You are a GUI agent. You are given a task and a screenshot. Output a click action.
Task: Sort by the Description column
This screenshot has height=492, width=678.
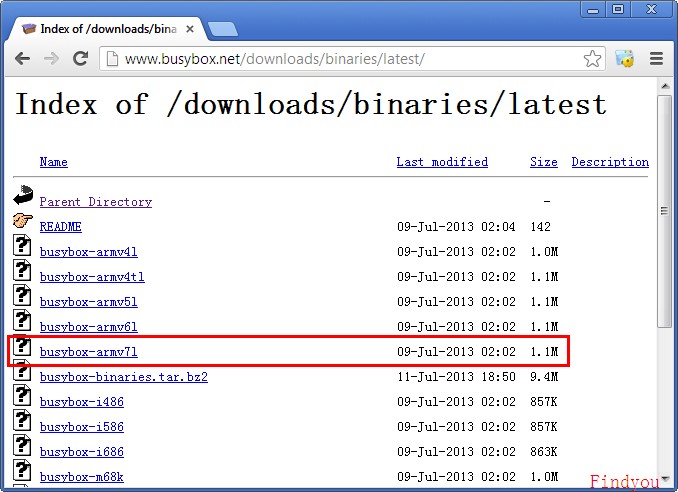point(610,162)
